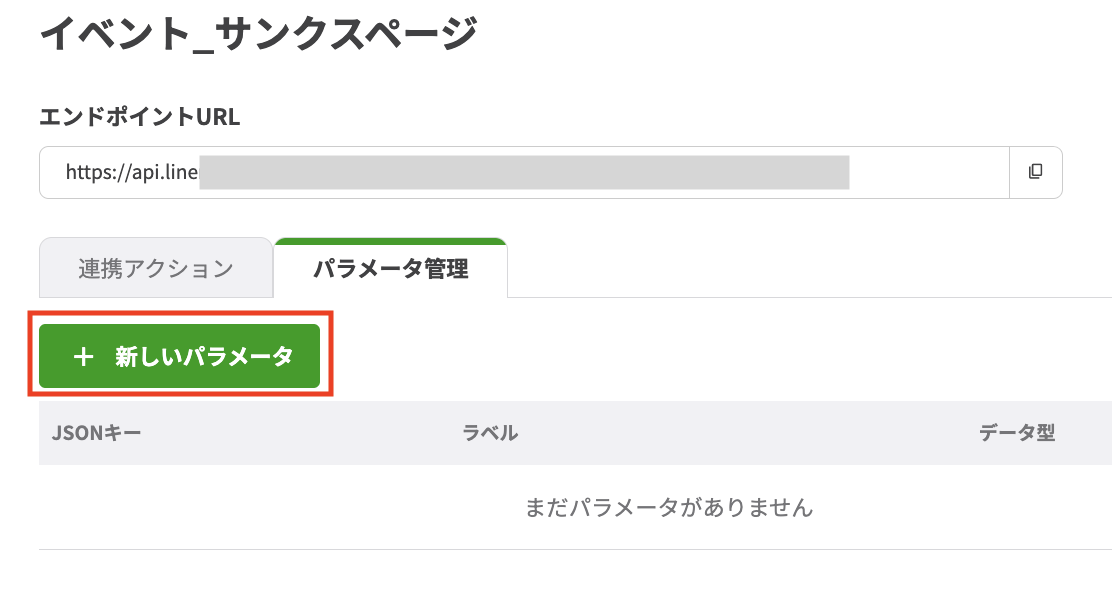Click the 新しいパラメータ button
The width and height of the screenshot is (1112, 598).
(x=180, y=355)
